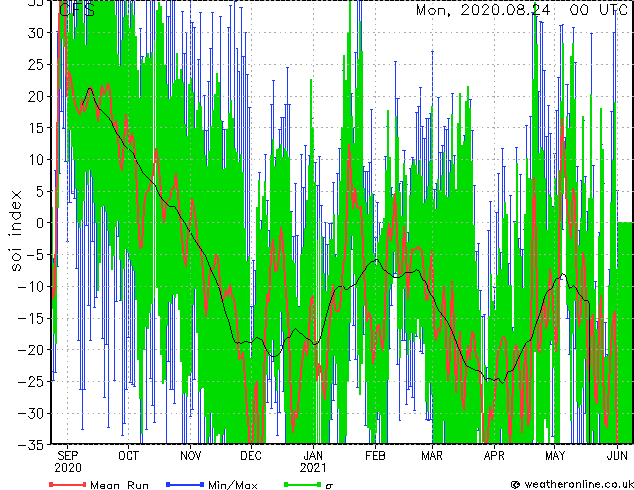This screenshot has height=490, width=634.
Task: Click the JUN month label
Action: point(617,456)
